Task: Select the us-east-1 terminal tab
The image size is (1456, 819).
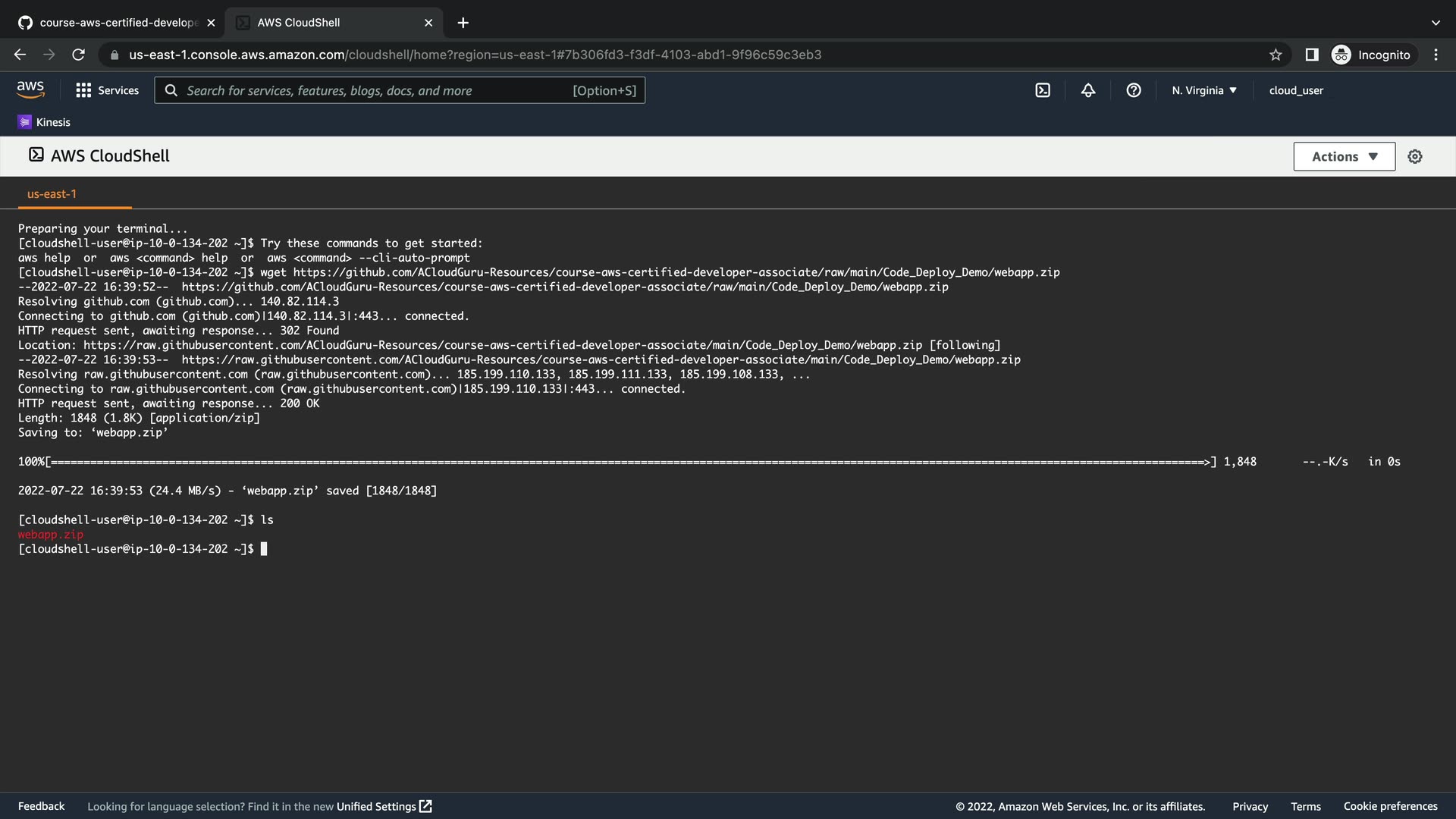Action: [x=52, y=194]
